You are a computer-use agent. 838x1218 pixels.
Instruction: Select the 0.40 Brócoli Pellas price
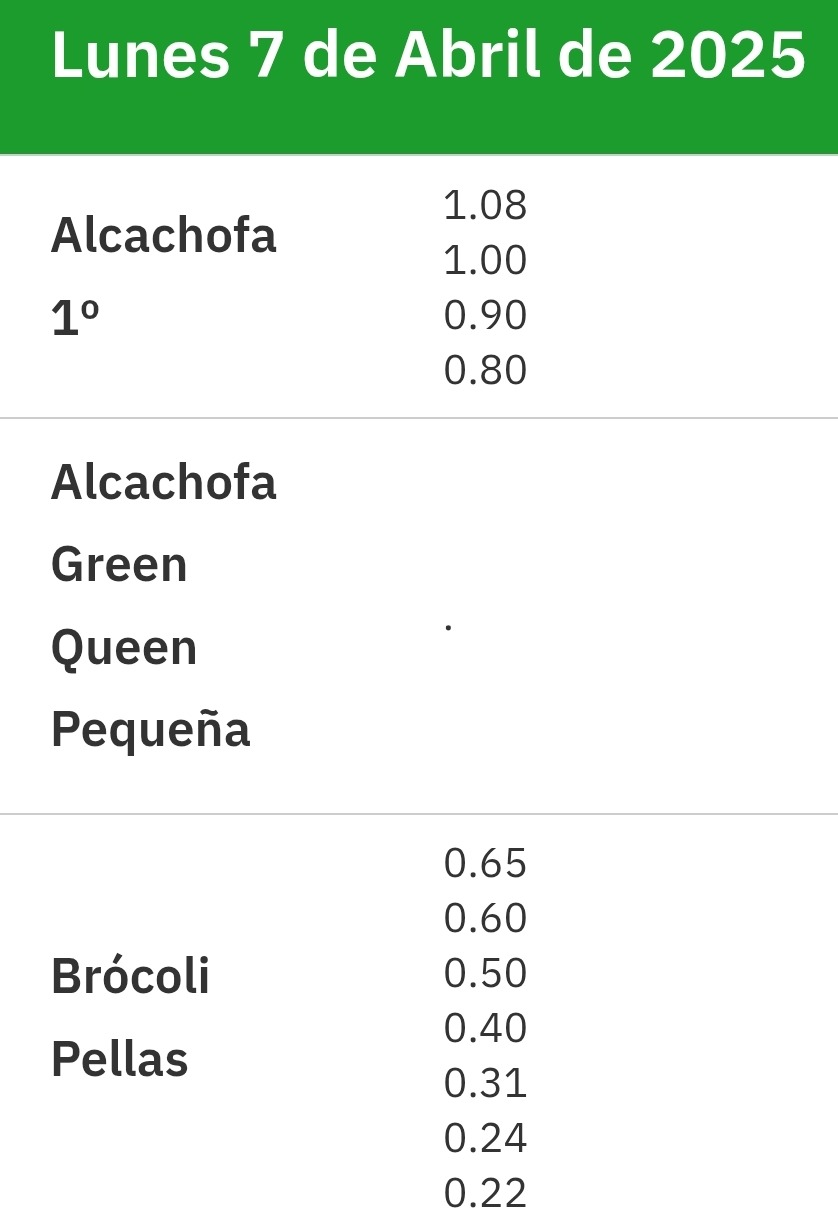click(x=485, y=1028)
